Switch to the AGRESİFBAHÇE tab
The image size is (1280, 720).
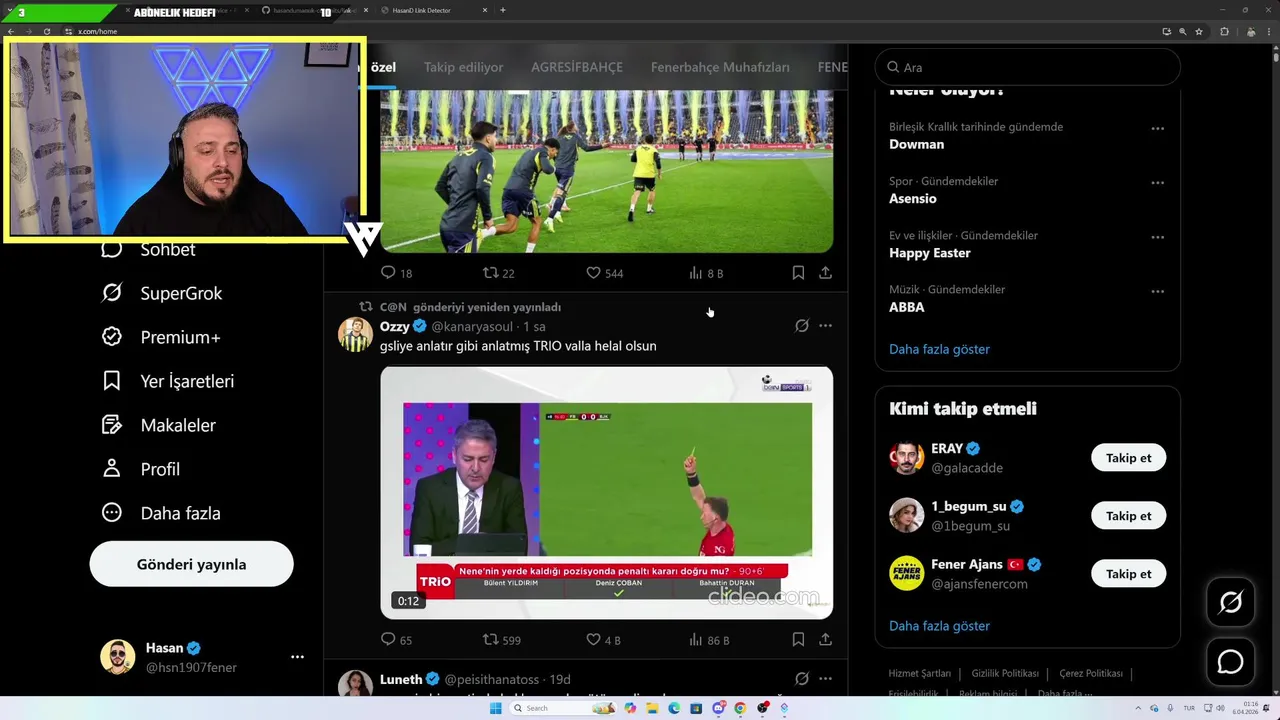(577, 67)
